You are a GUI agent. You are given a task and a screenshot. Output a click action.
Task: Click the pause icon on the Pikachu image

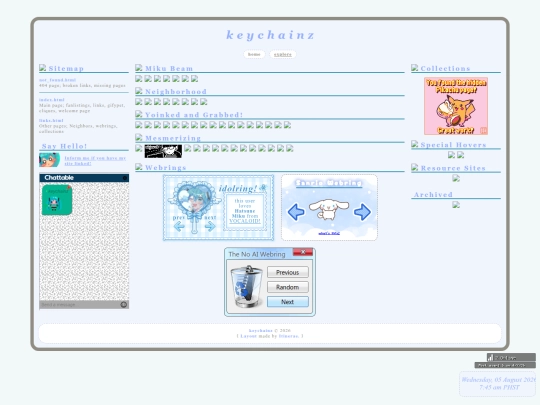pyautogui.click(x=484, y=130)
